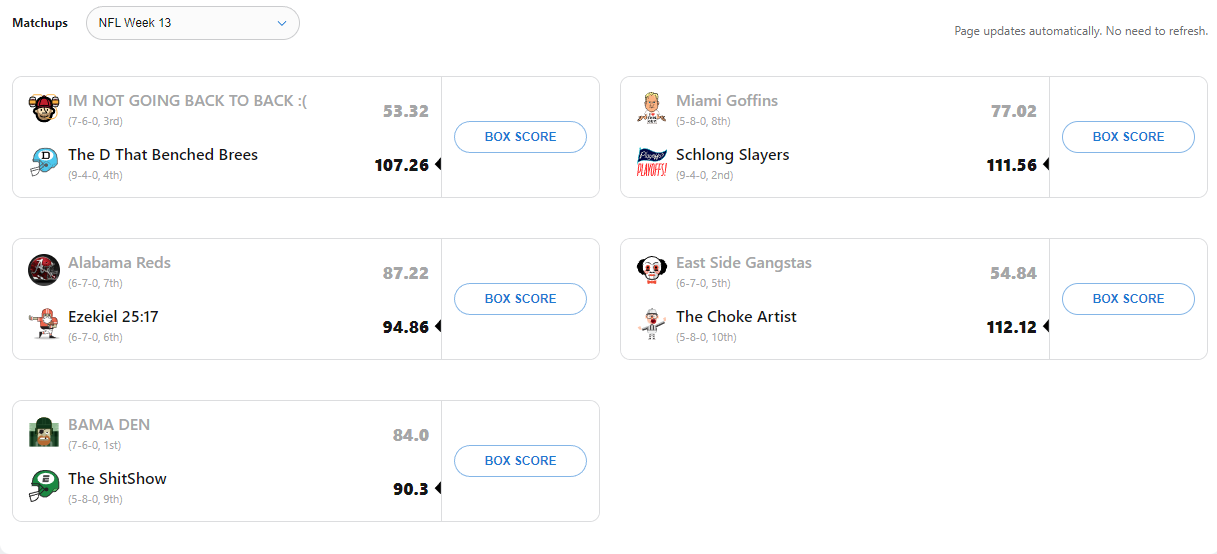Screen dimensions: 1217x554
Task: Open the NFL Week 13 matchups dropdown
Action: point(192,23)
